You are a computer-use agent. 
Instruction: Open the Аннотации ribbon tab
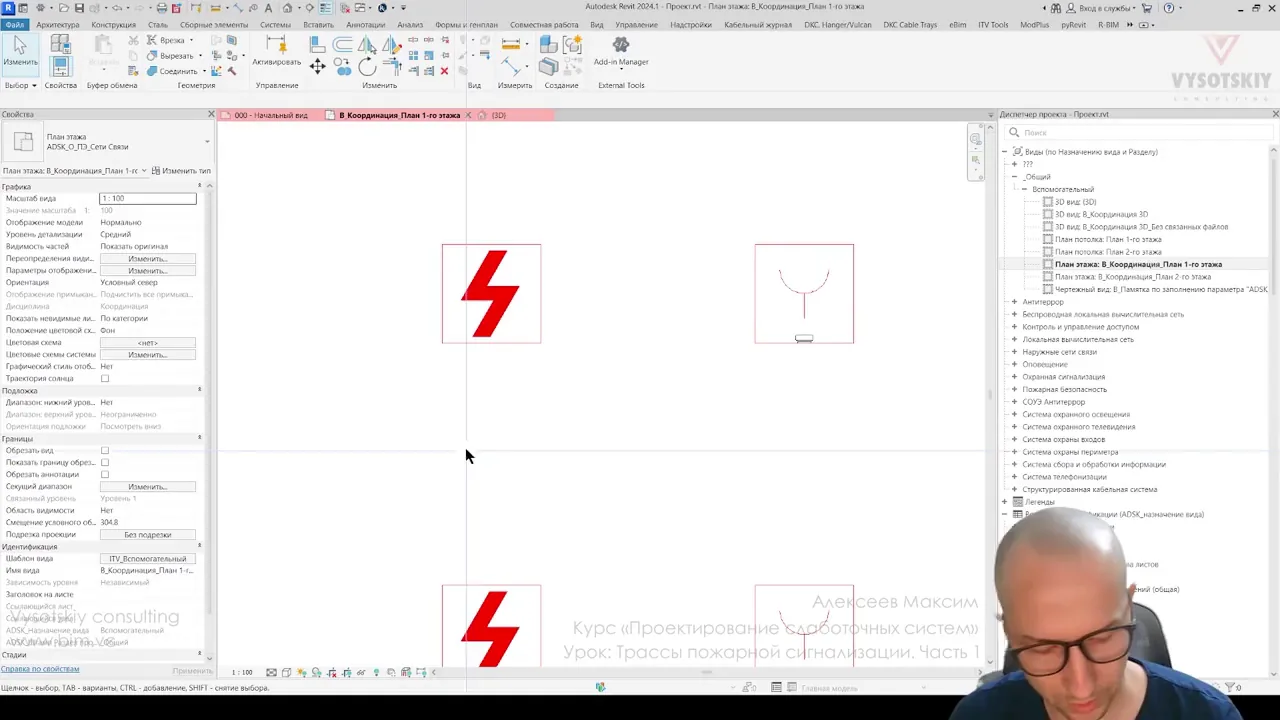coord(365,25)
